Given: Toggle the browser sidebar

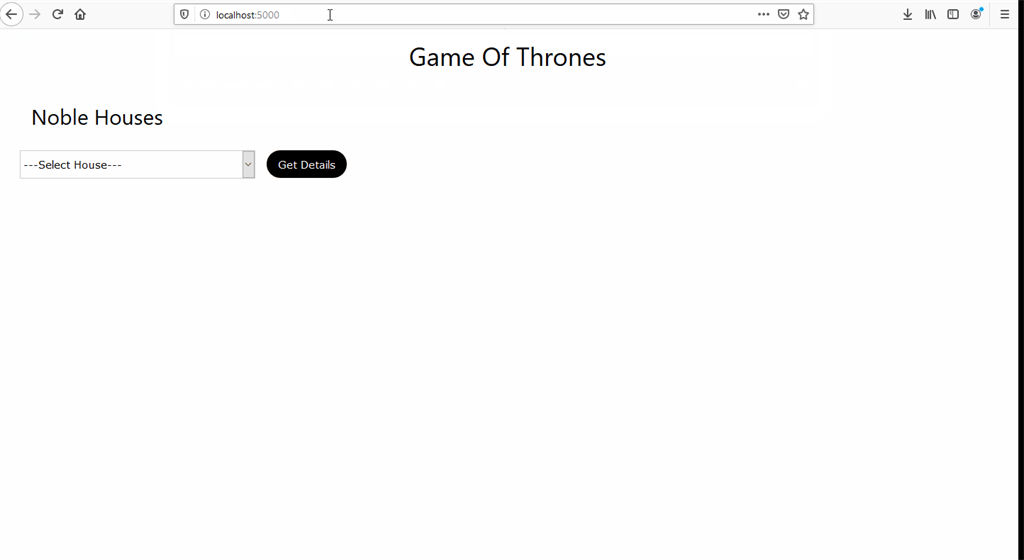Looking at the screenshot, I should (x=953, y=14).
